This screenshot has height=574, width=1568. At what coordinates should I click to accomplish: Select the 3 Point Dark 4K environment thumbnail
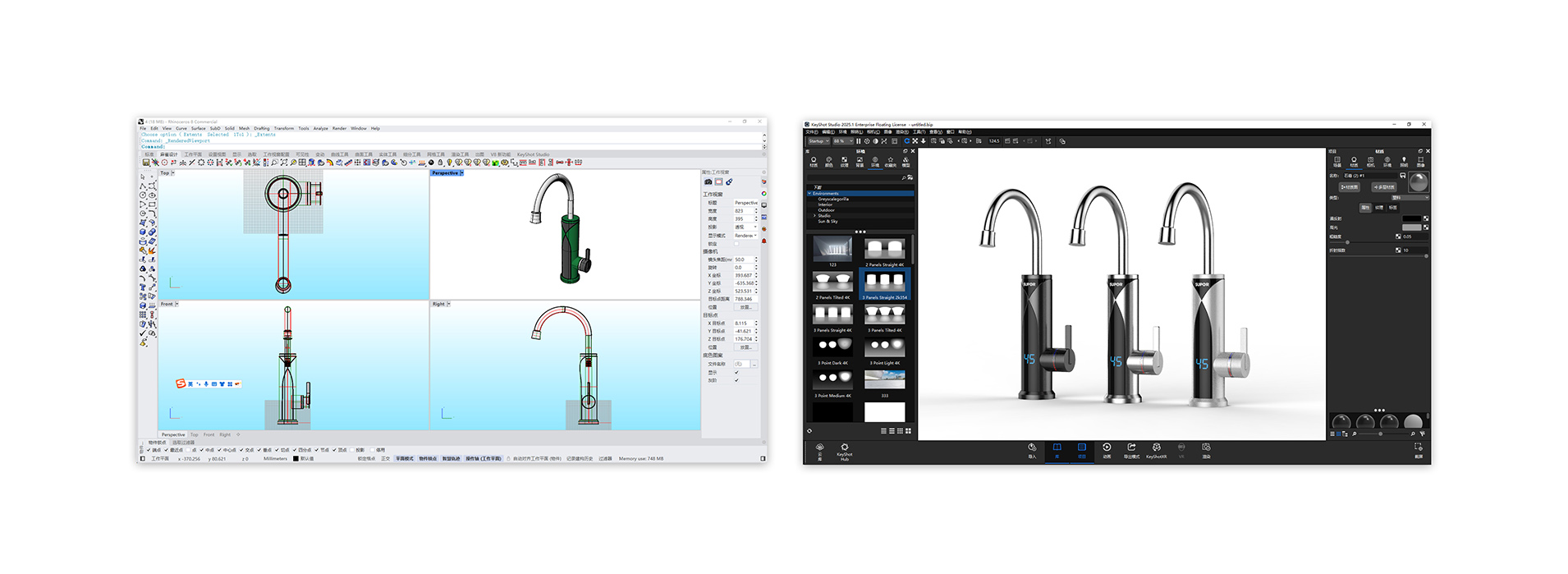(x=832, y=347)
